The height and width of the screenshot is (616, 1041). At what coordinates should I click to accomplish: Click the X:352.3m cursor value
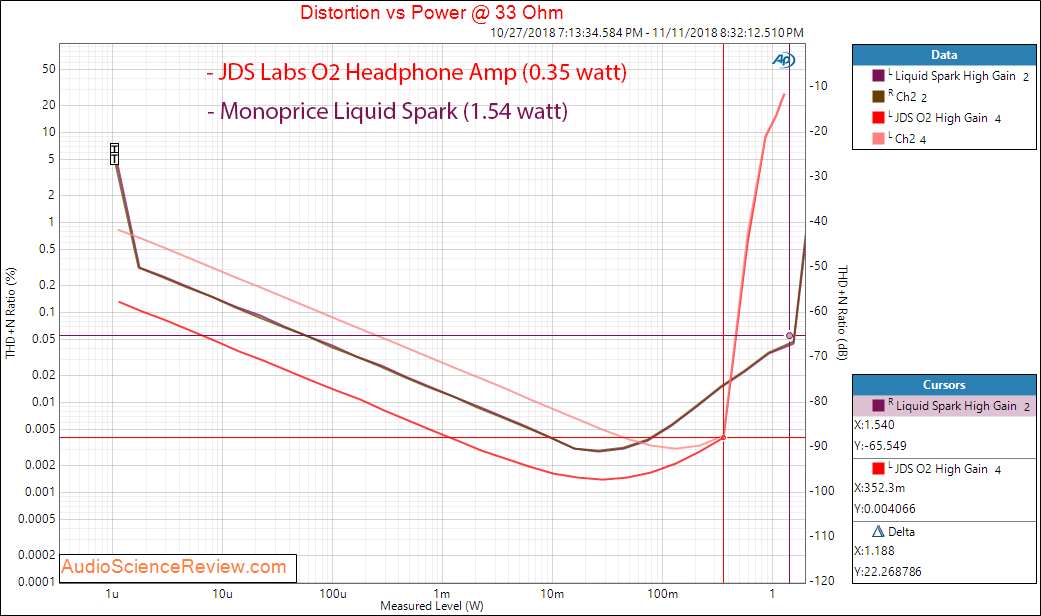[880, 488]
